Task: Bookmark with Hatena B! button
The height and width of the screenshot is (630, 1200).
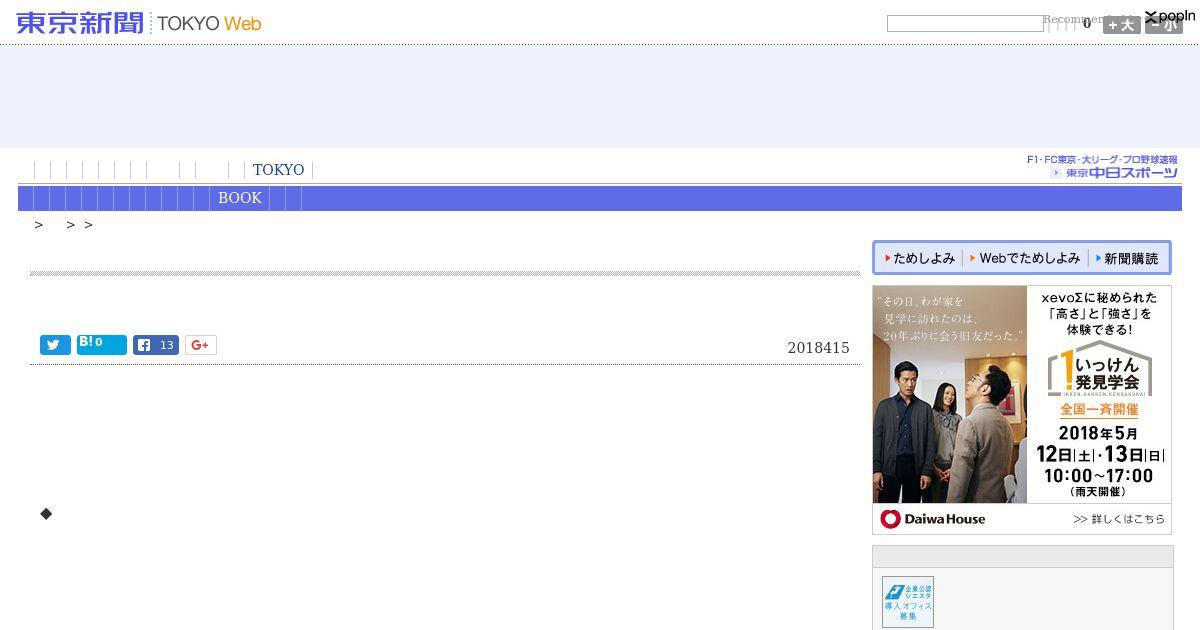Action: click(x=102, y=345)
